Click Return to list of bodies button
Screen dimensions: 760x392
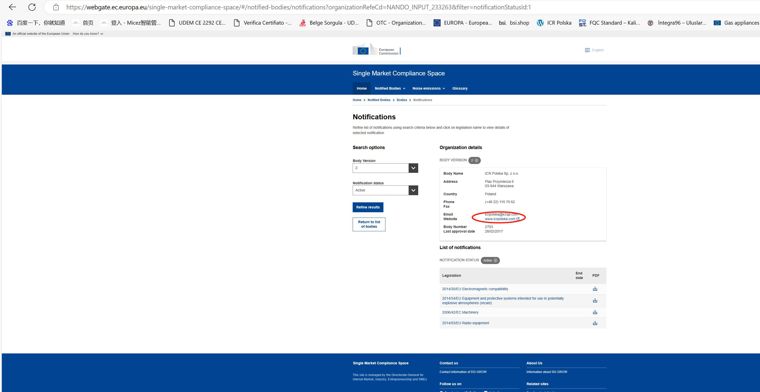pyautogui.click(x=369, y=224)
